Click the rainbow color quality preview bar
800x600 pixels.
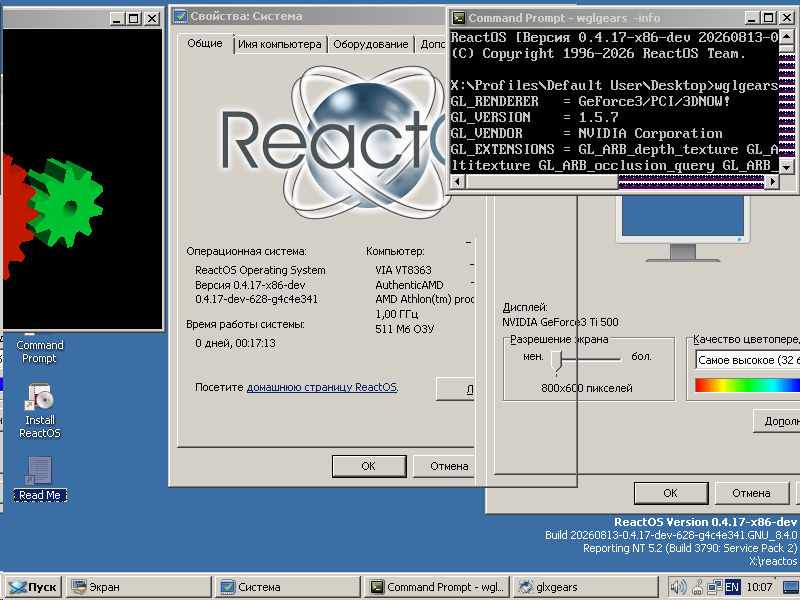point(748,385)
